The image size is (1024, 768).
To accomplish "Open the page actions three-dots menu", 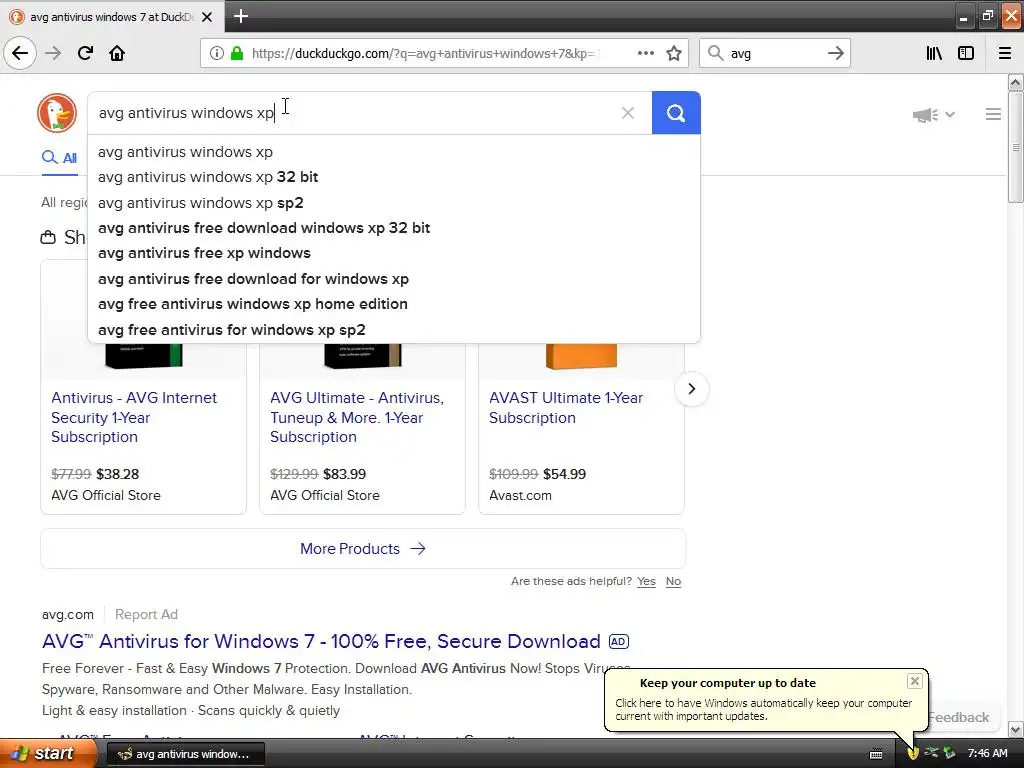I will (x=645, y=54).
